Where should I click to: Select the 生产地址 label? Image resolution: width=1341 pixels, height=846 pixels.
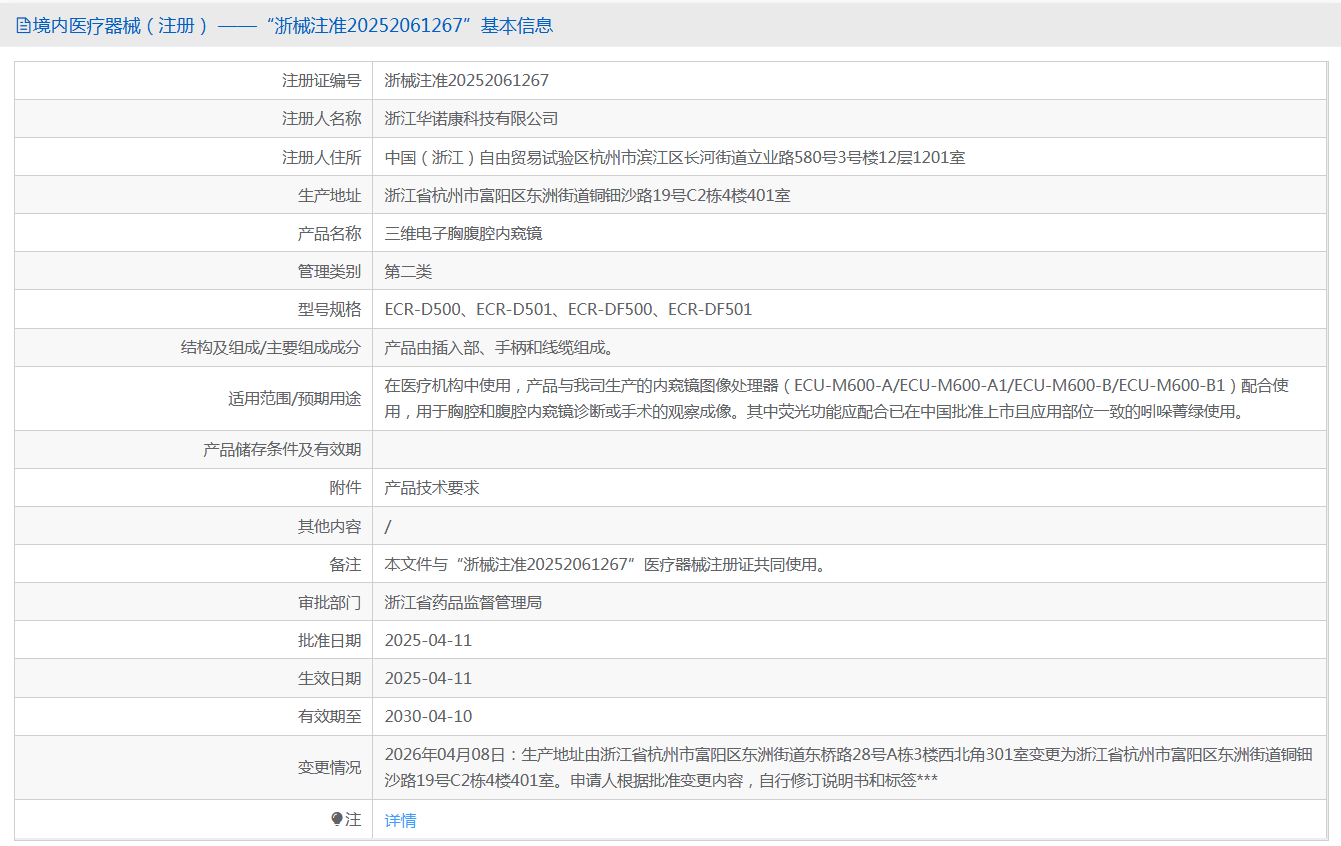[329, 195]
